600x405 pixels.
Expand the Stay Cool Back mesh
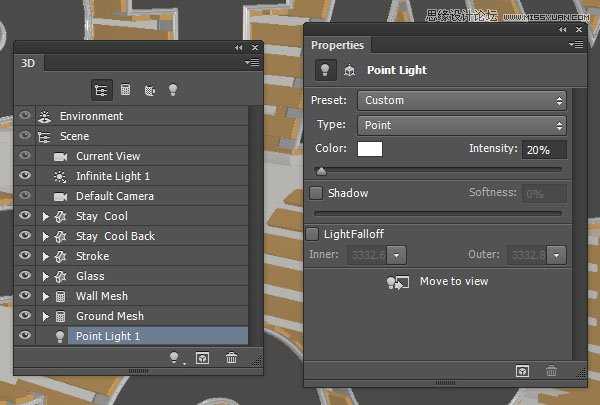coord(46,237)
